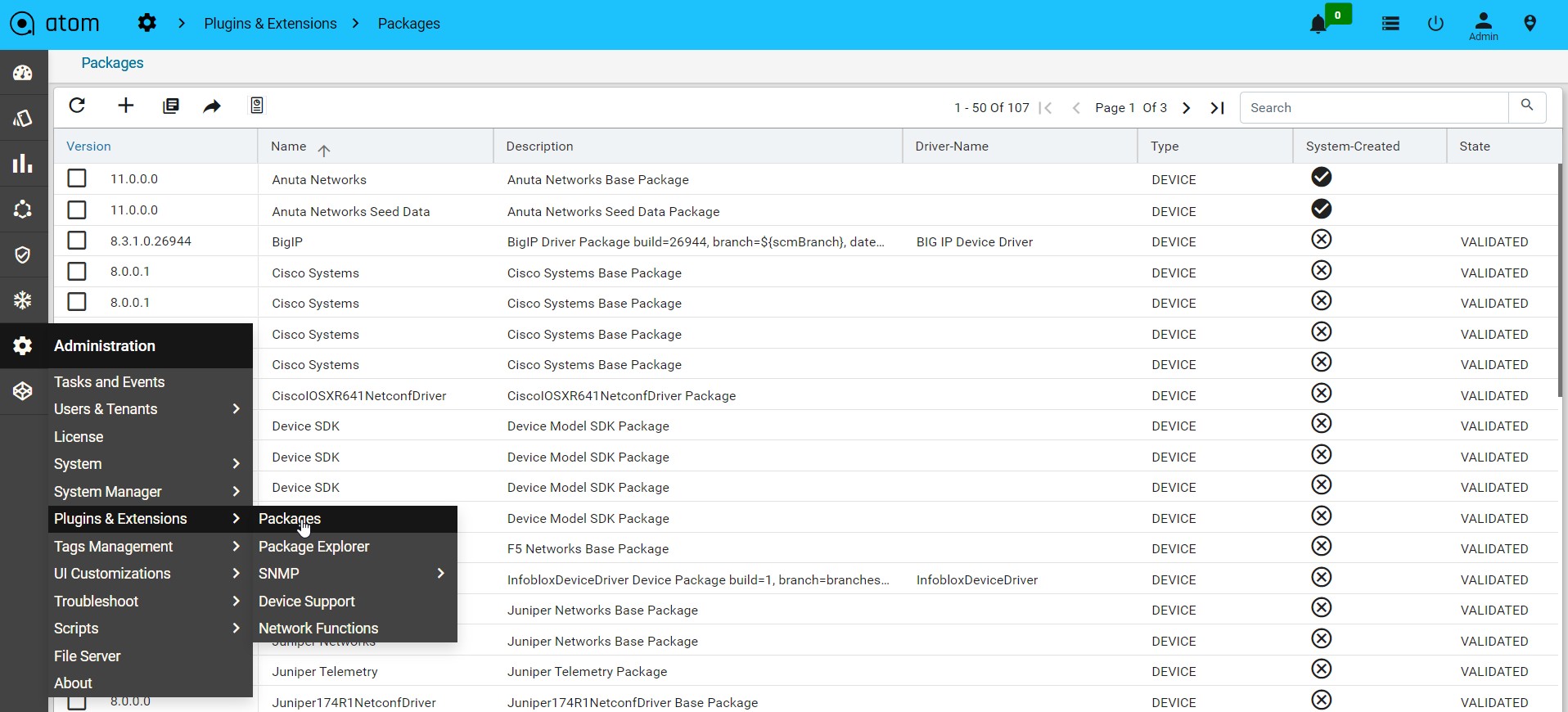
Task: Sort by Type column header
Action: (1165, 146)
